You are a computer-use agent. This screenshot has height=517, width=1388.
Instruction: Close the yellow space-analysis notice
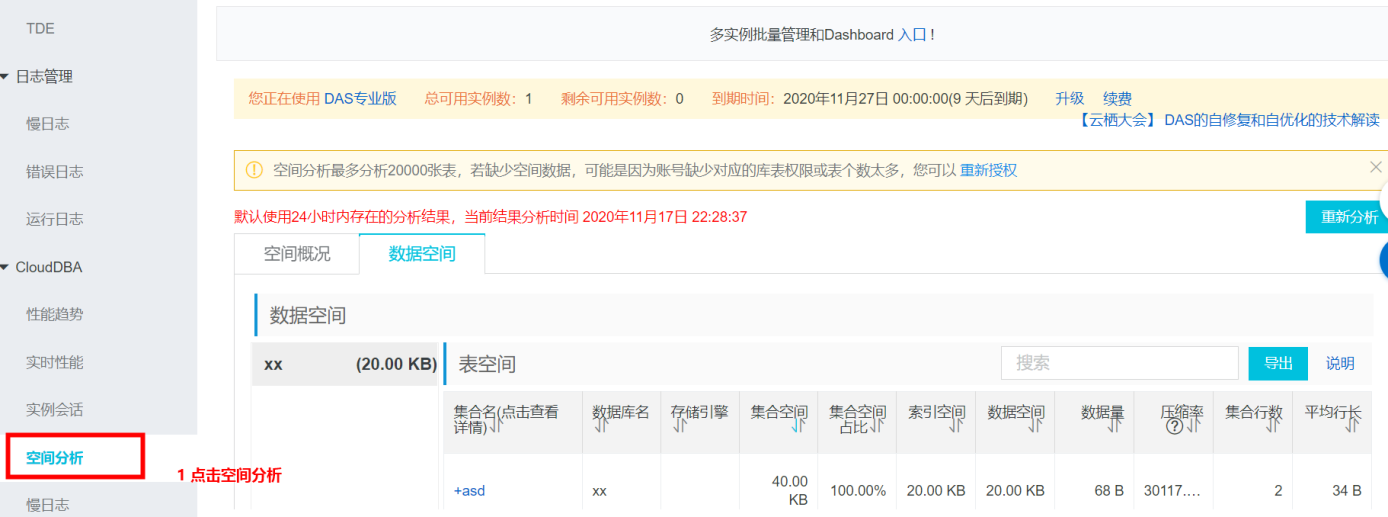1375,167
